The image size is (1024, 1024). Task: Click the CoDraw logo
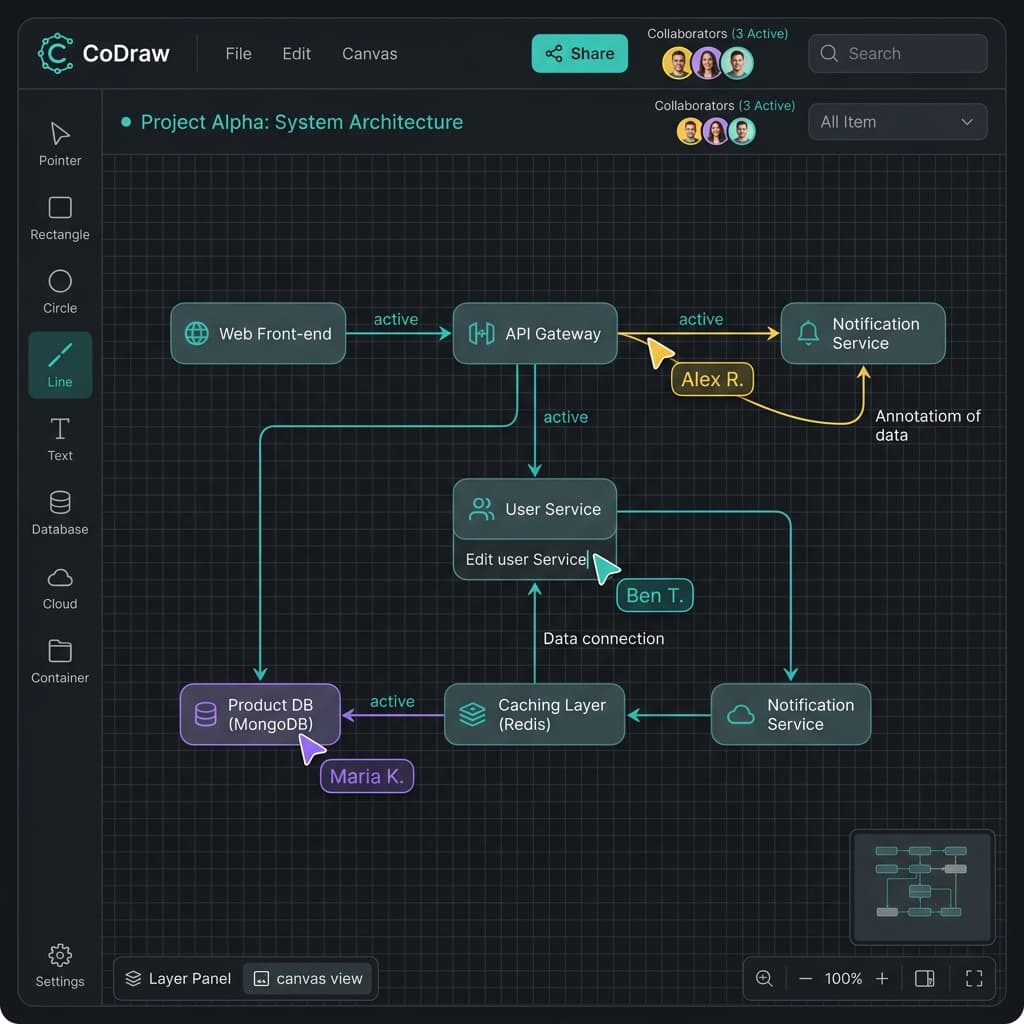coord(104,54)
